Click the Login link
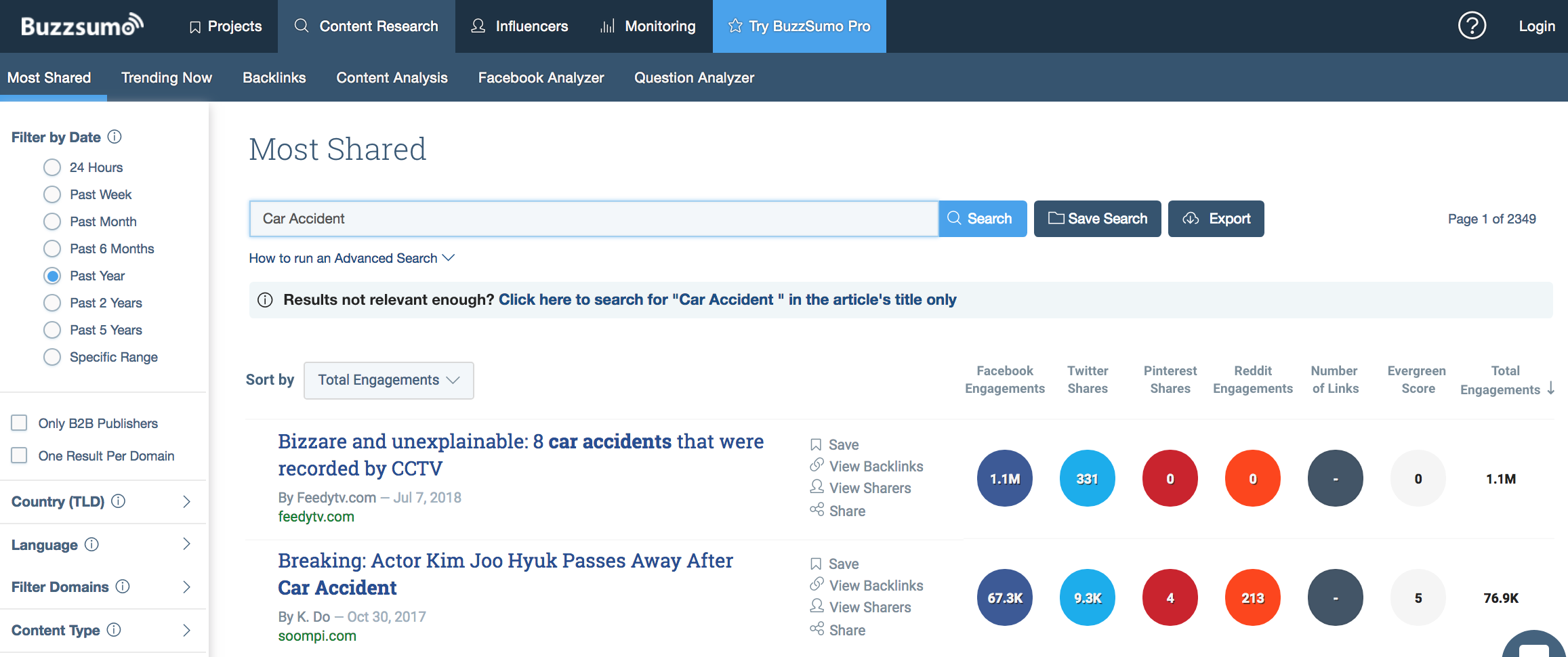Screen dimensions: 1568x657 (x=1537, y=26)
